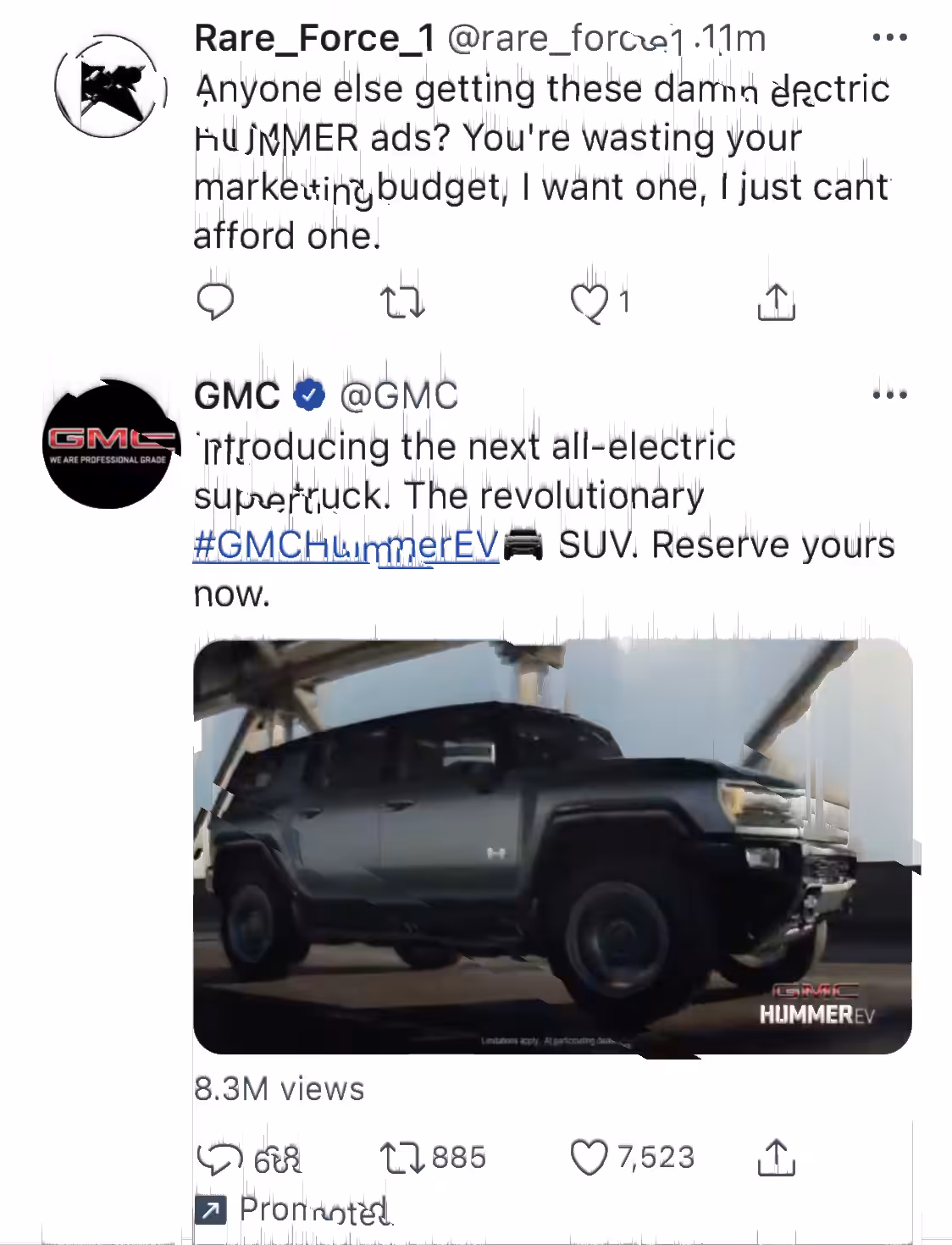This screenshot has height=1245, width=952.
Task: Play the Hummer EV promo video
Action: [x=552, y=845]
